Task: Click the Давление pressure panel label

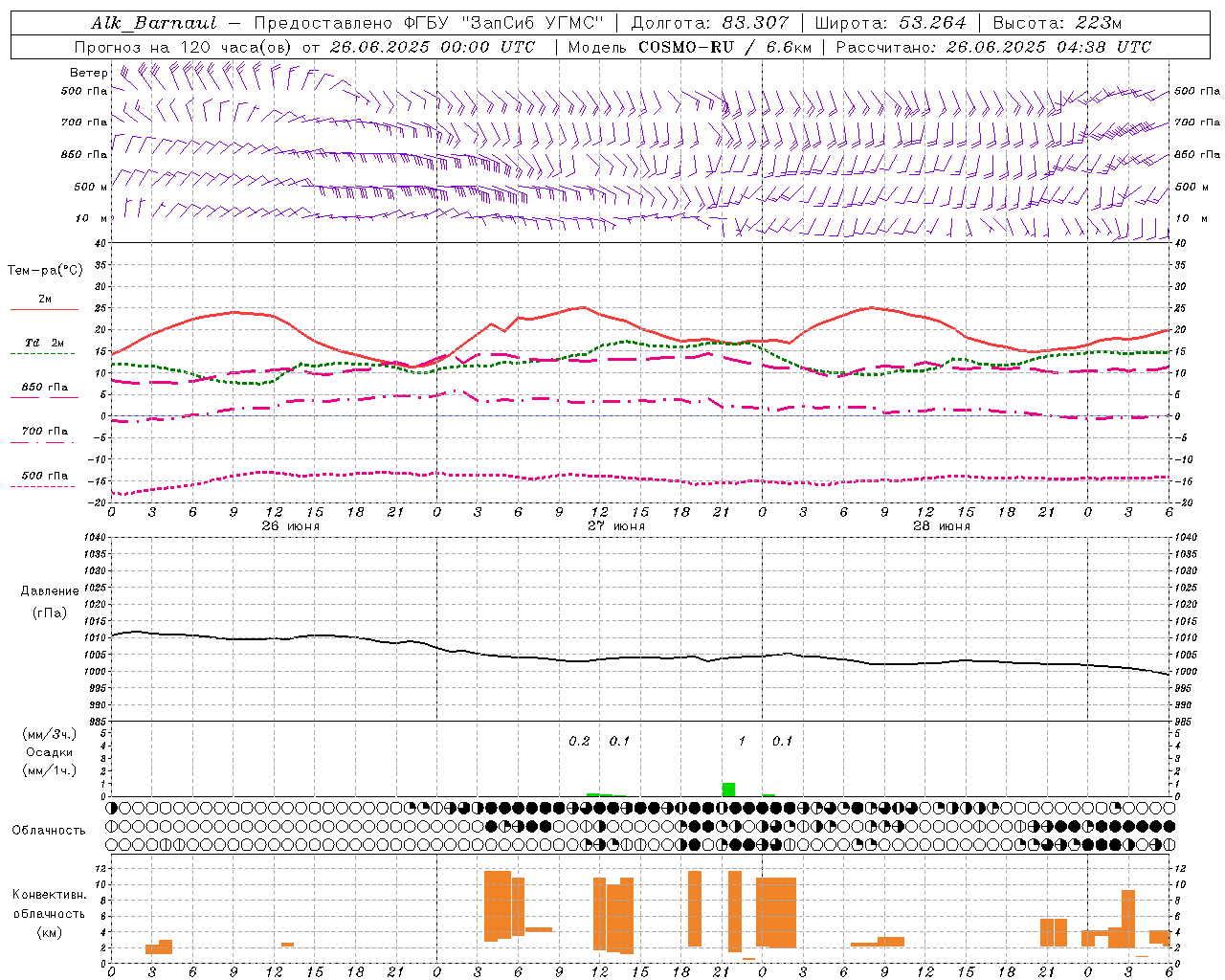Action: [50, 591]
